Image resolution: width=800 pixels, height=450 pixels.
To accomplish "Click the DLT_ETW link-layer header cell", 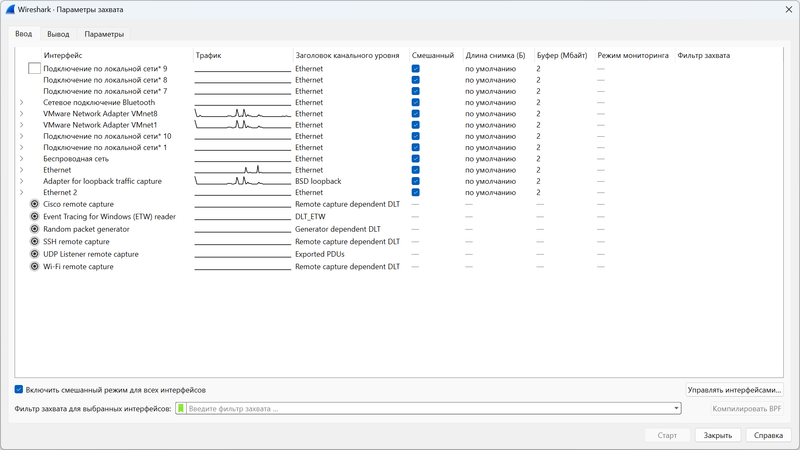I will click(310, 217).
